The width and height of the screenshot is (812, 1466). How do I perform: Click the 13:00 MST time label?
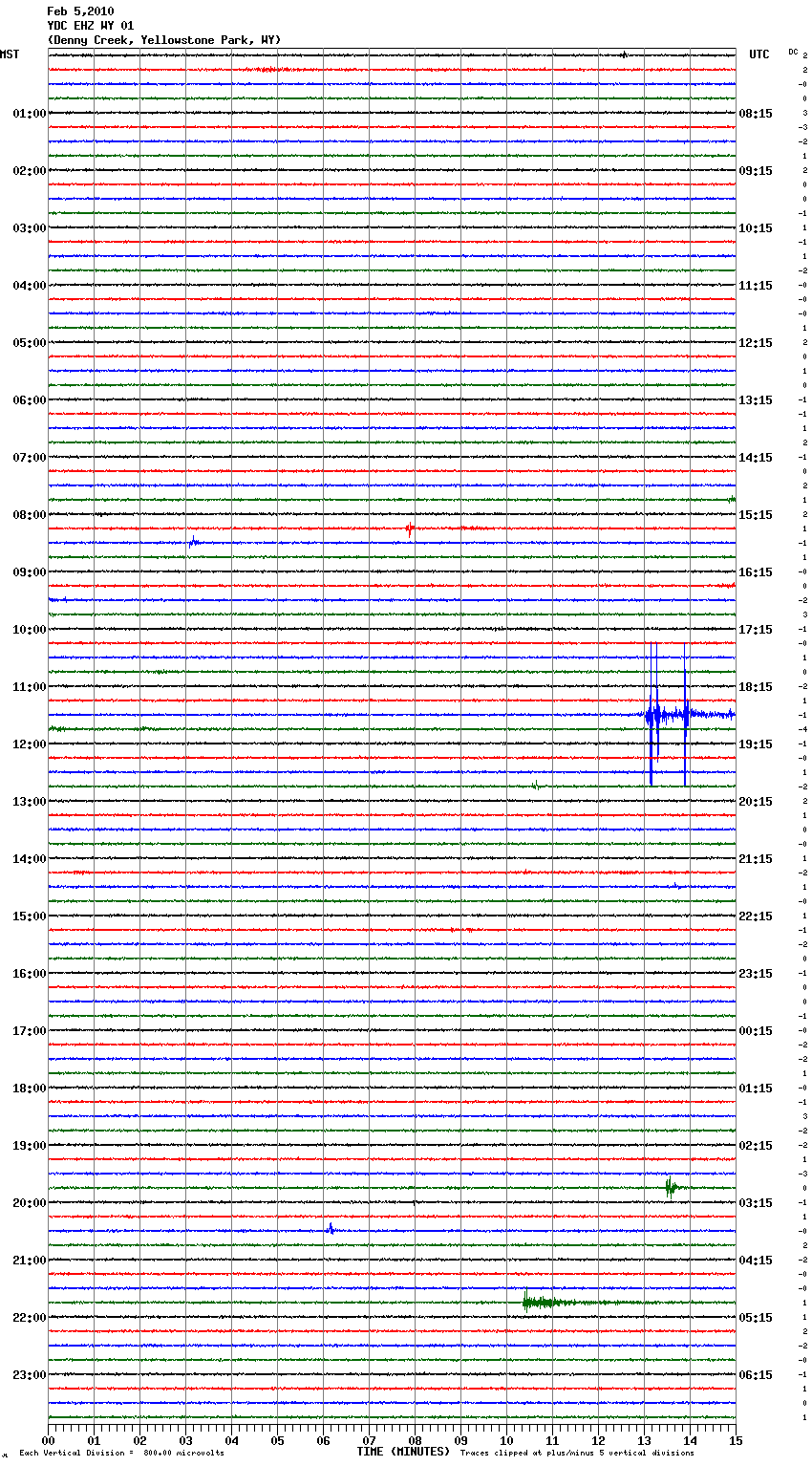(x=30, y=802)
